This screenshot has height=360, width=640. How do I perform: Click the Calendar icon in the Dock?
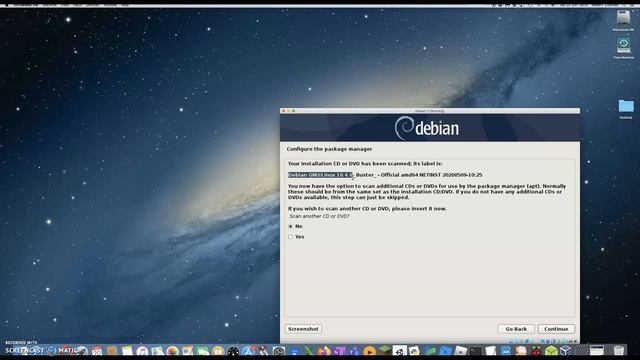97,351
